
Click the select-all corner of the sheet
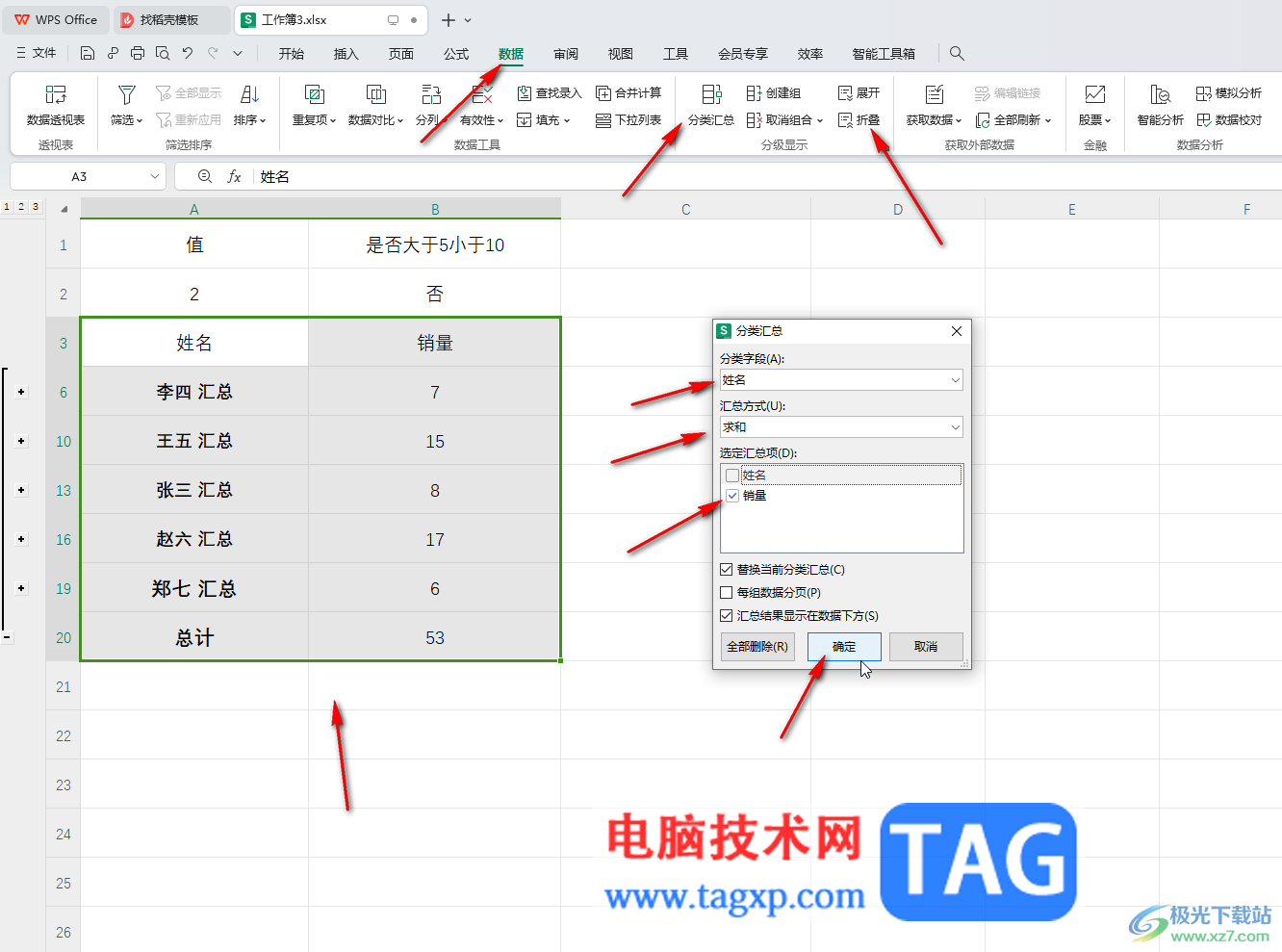point(64,209)
